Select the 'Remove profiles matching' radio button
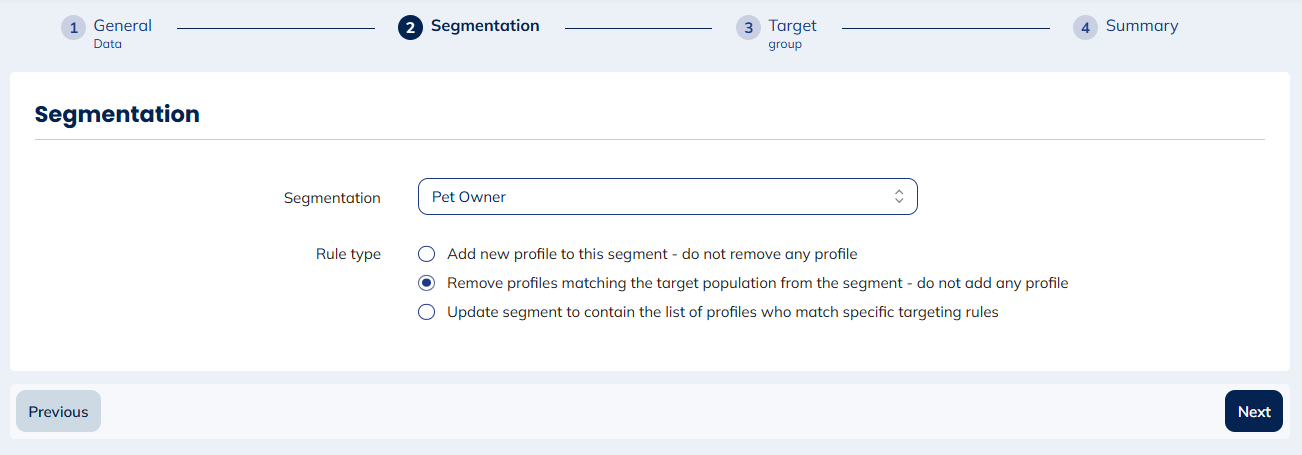 click(427, 283)
